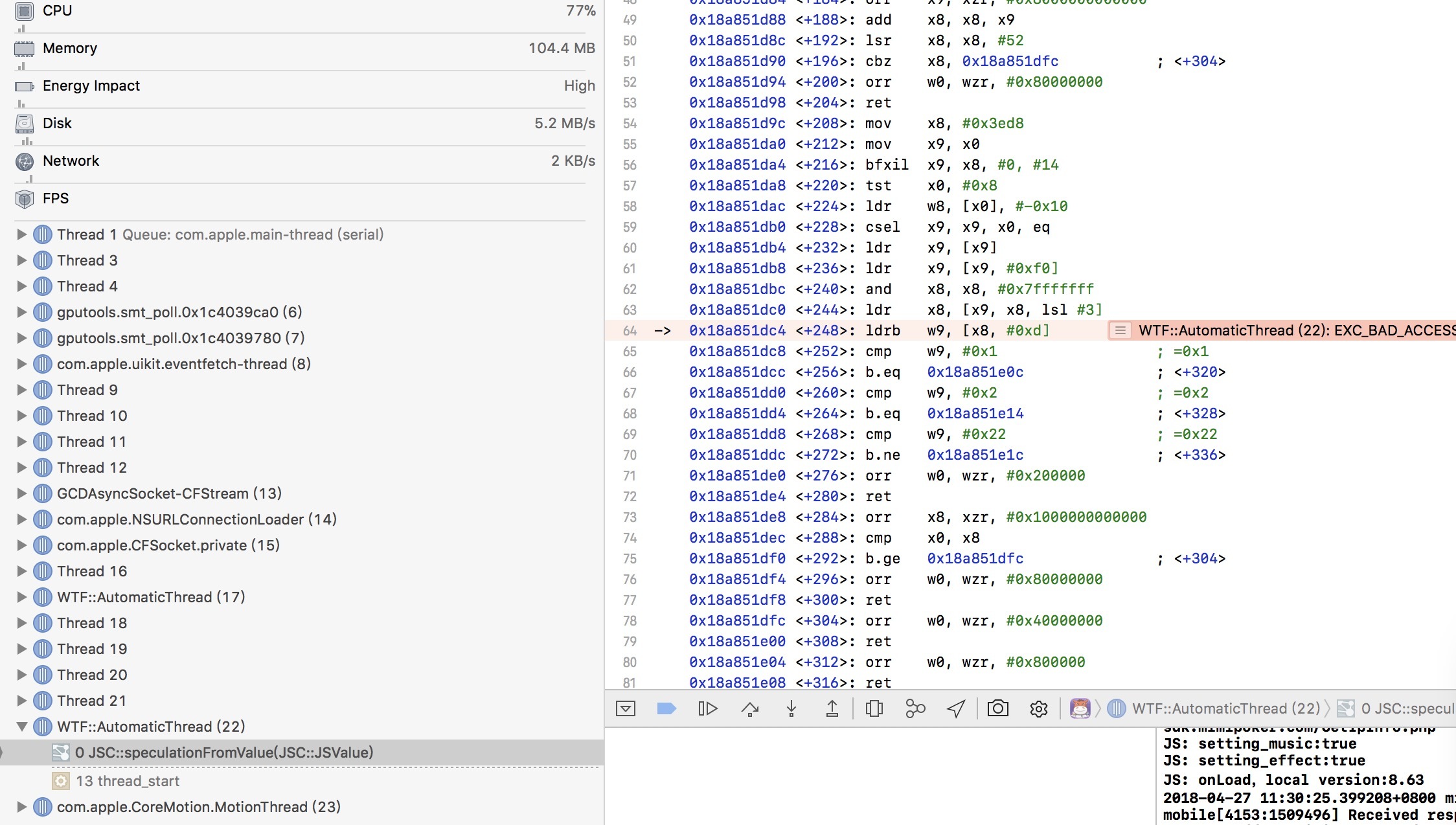Open environment overrides gear icon

(x=1039, y=708)
